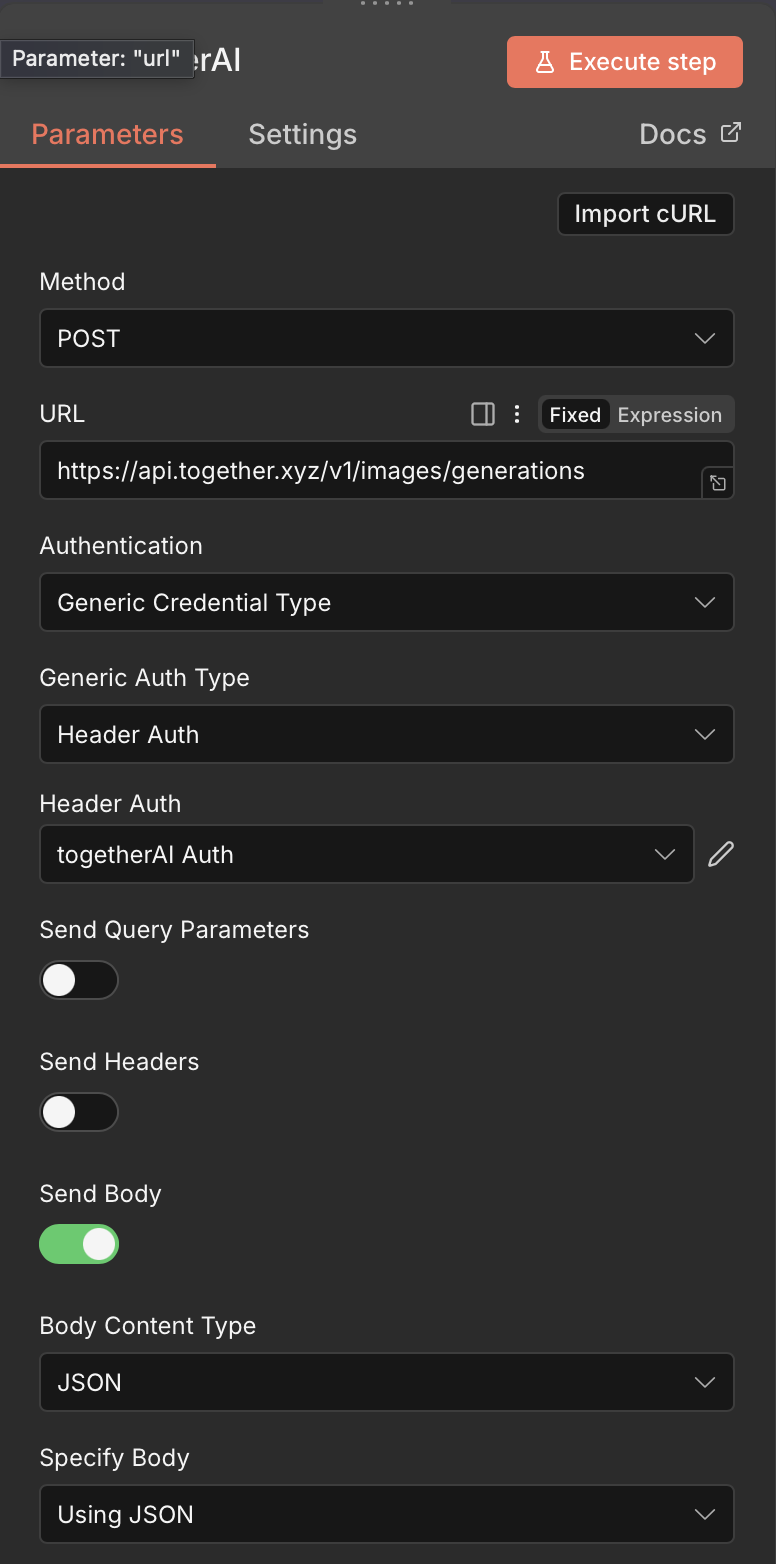
Task: Click the Import cURL button
Action: [645, 214]
